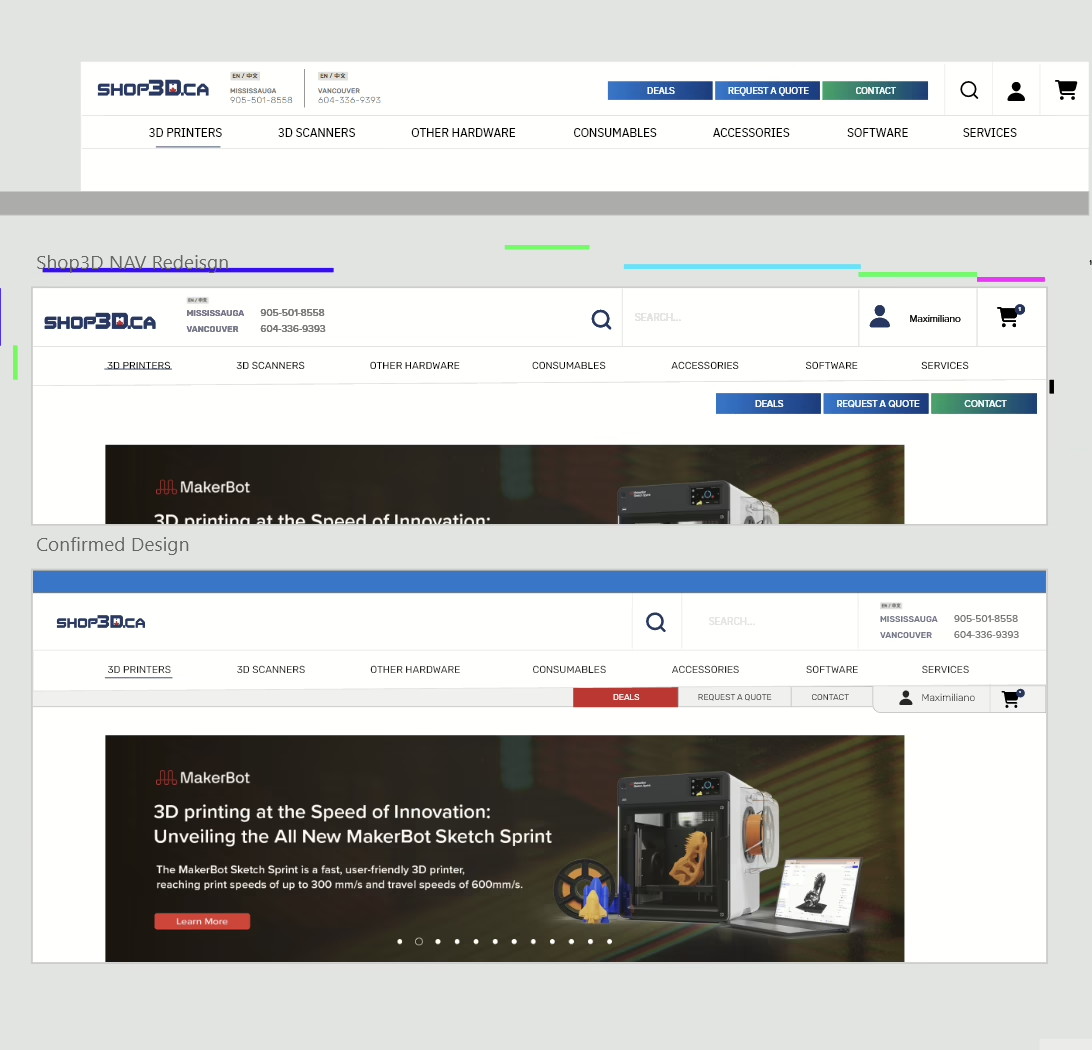Viewport: 1092px width, 1050px height.
Task: Click the search magnifier icon in Confirmed Design
Action: (x=655, y=622)
